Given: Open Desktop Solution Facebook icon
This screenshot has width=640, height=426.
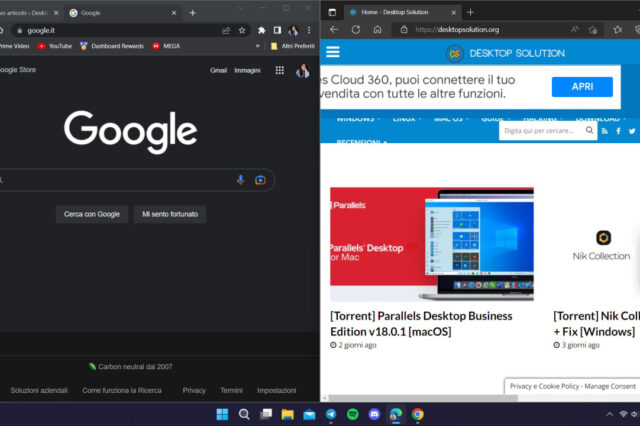Looking at the screenshot, I should [x=618, y=131].
